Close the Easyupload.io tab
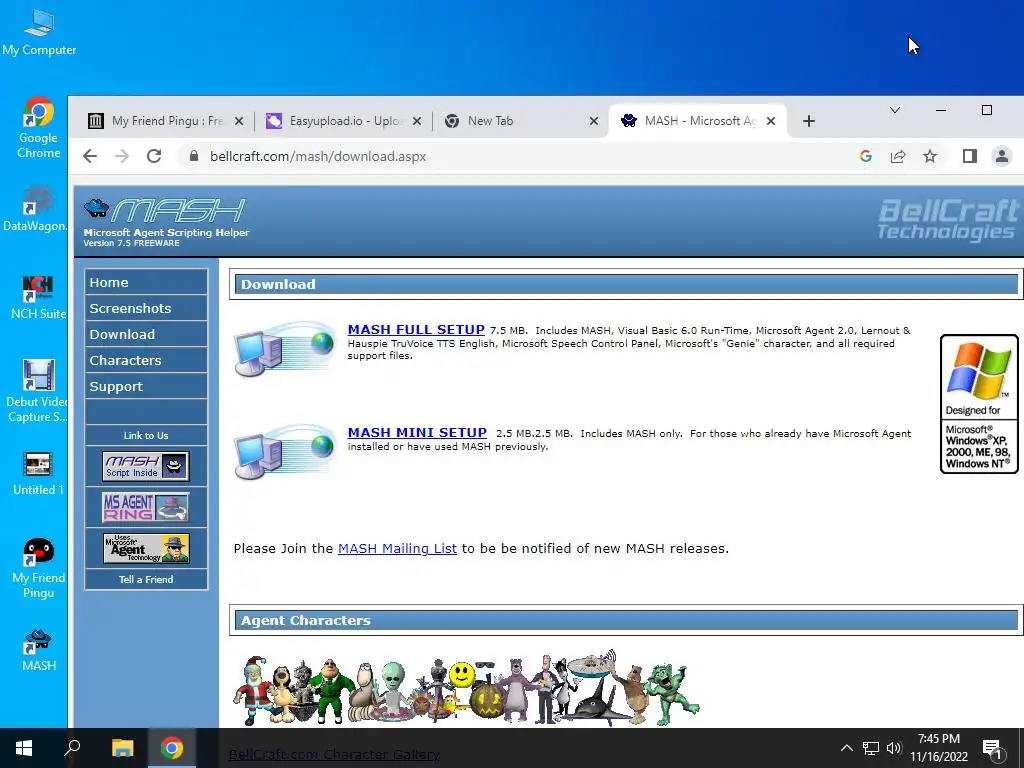The width and height of the screenshot is (1024, 768). point(417,121)
